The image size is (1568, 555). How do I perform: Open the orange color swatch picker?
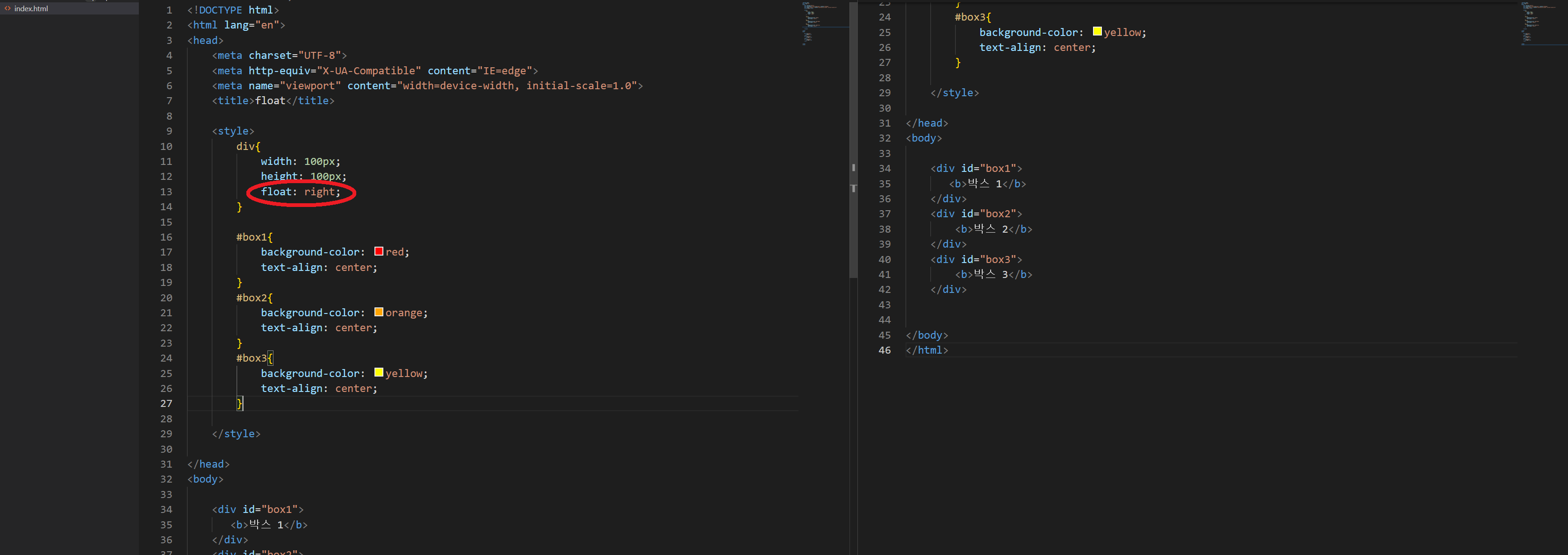click(x=379, y=312)
